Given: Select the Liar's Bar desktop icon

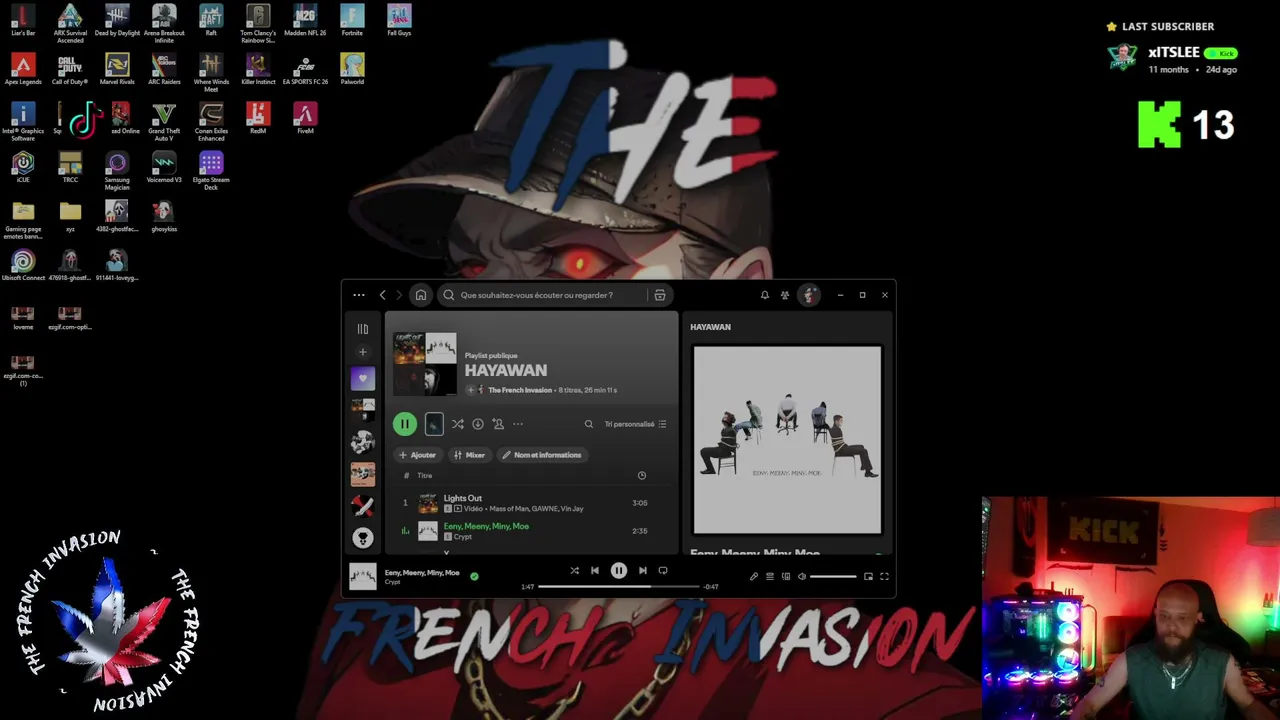Looking at the screenshot, I should point(23,21).
